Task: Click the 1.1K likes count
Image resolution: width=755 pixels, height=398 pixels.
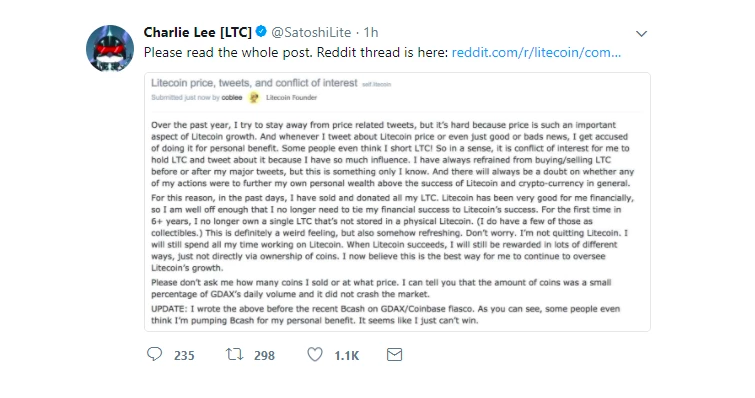Action: click(347, 356)
